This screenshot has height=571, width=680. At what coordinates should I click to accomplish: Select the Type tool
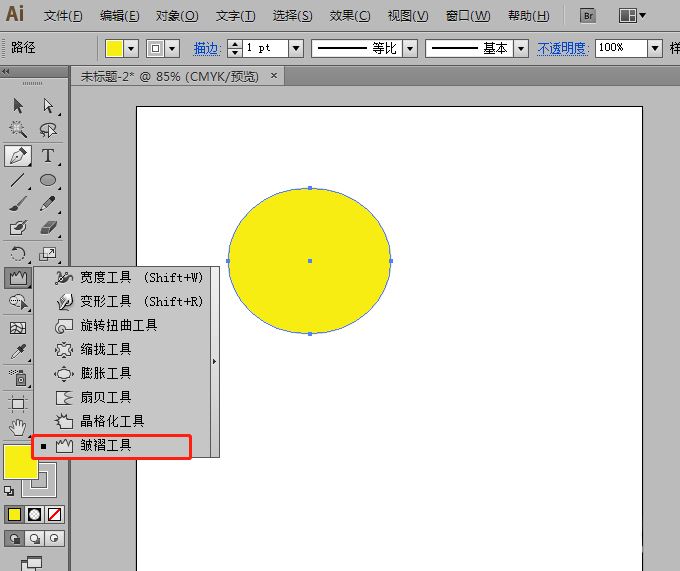(x=48, y=156)
